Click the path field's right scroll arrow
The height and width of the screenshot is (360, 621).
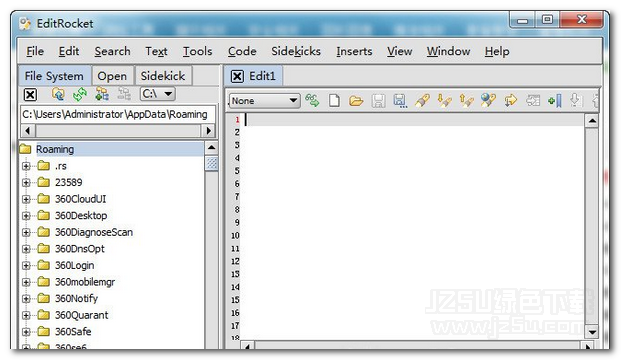click(x=208, y=130)
